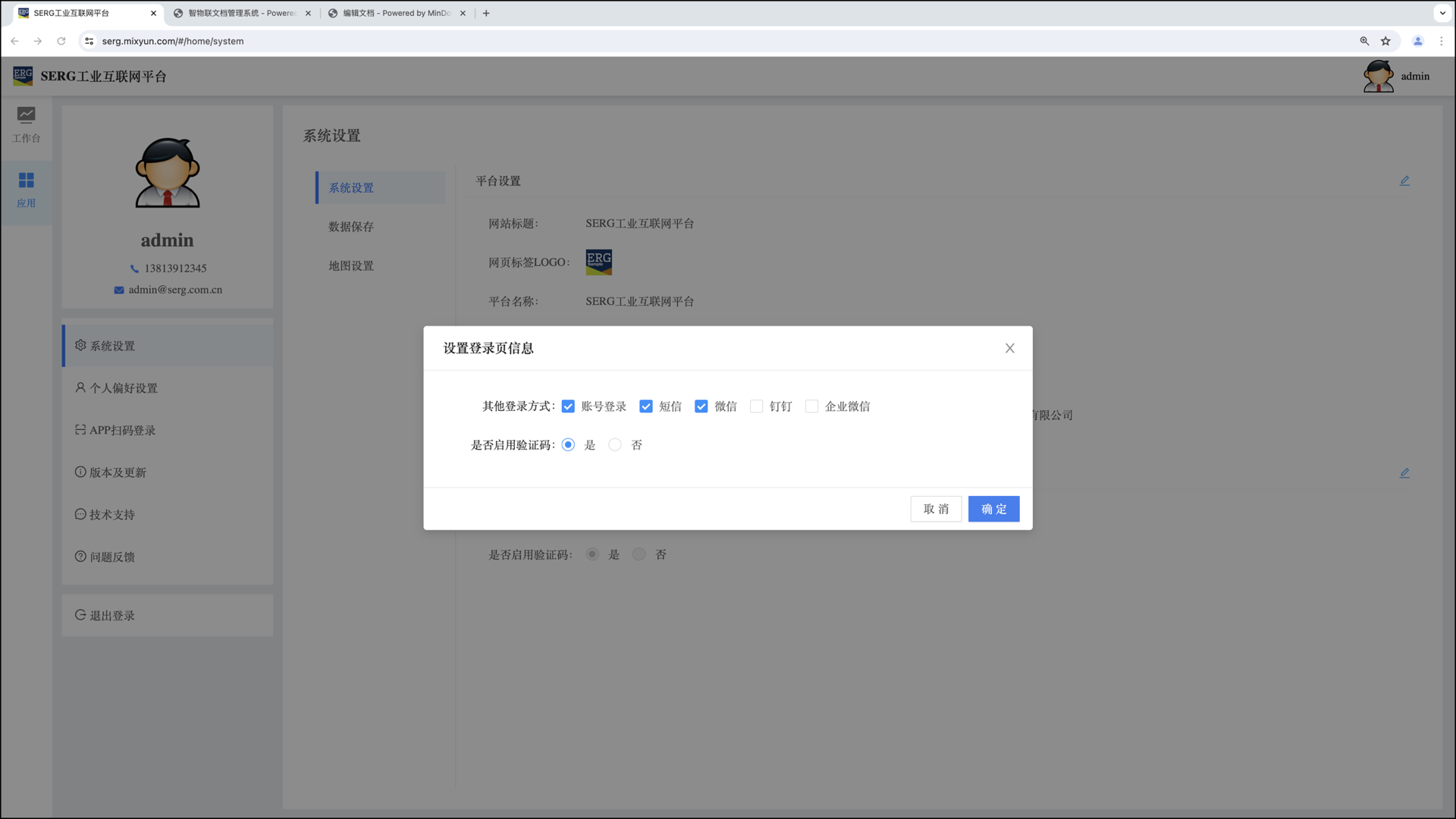The height and width of the screenshot is (819, 1456).
Task: Click browser bookmark star icon
Action: [x=1385, y=41]
